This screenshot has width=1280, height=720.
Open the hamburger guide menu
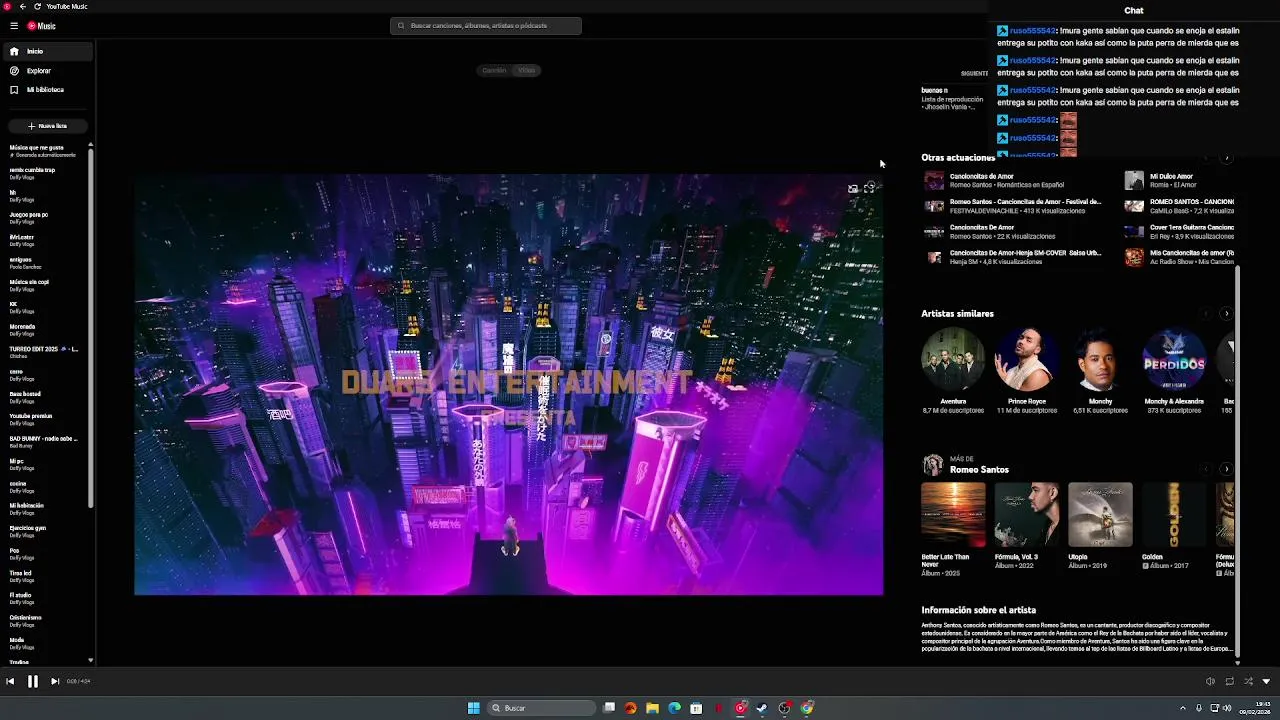(x=13, y=26)
